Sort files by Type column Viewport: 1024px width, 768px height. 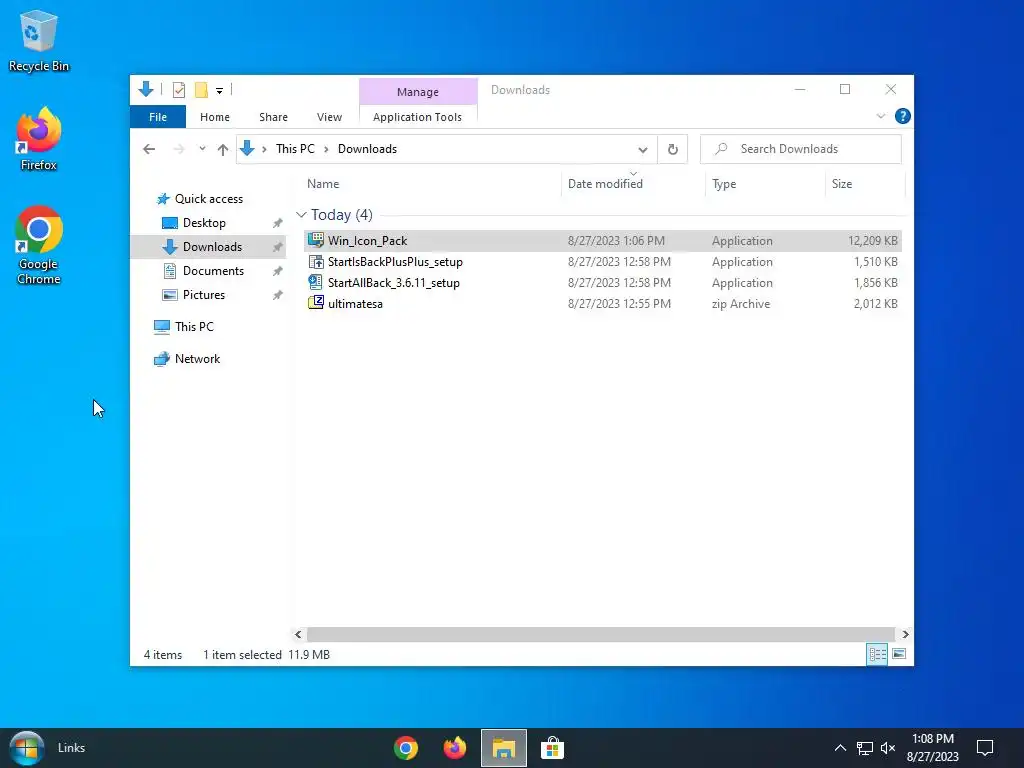tap(765, 184)
